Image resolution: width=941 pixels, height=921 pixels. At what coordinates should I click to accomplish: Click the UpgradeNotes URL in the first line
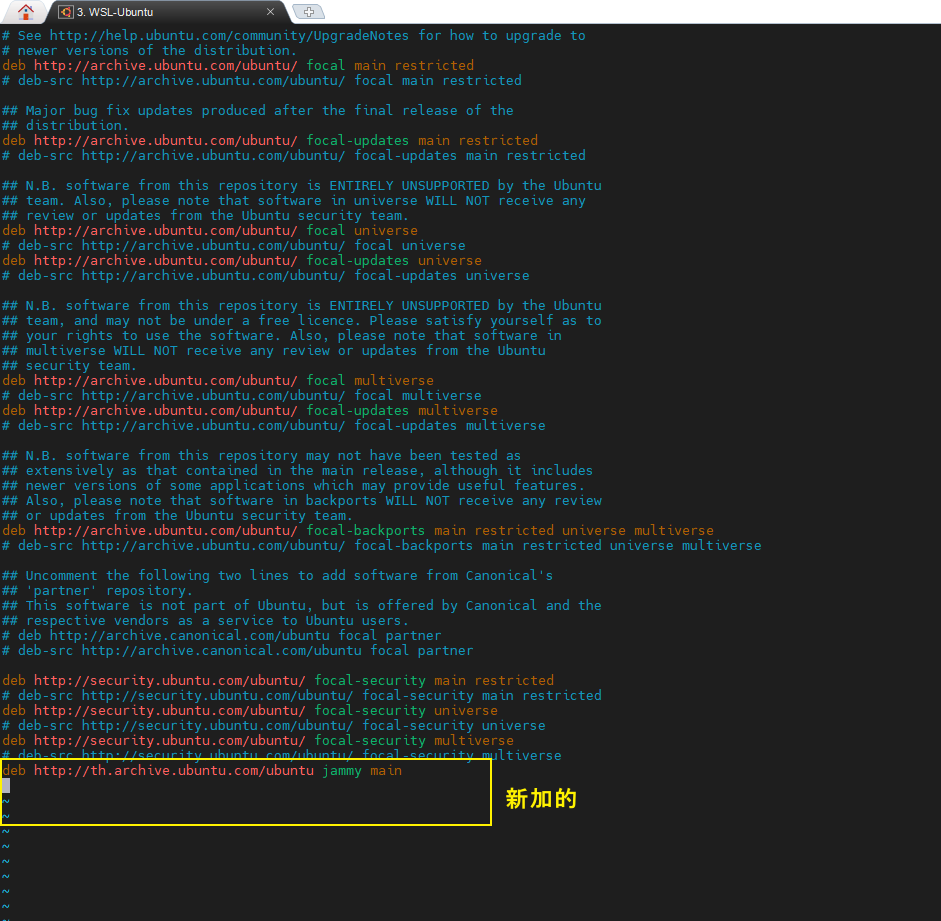229,35
